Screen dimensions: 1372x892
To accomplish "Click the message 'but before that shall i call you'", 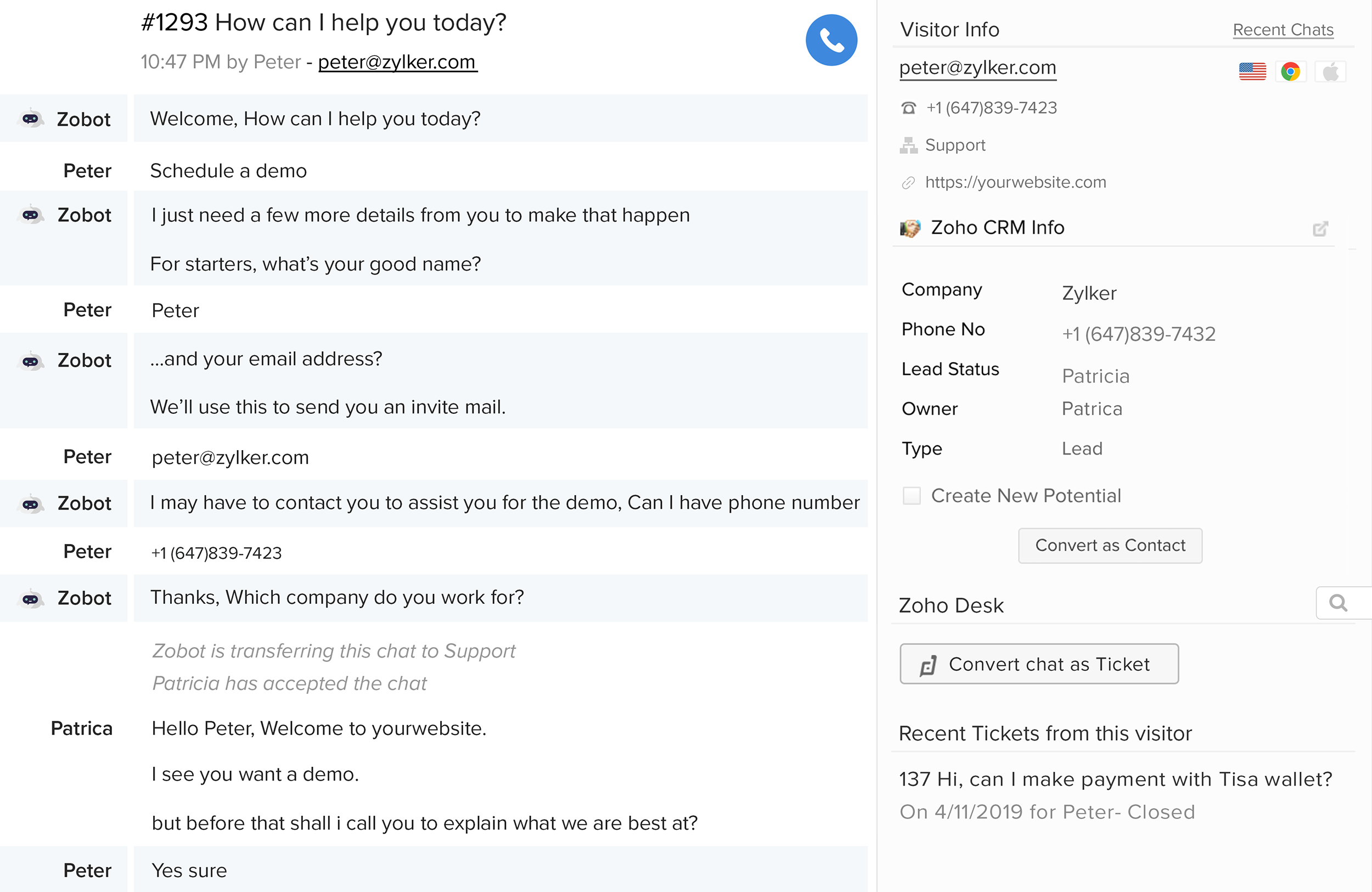I will tap(424, 823).
